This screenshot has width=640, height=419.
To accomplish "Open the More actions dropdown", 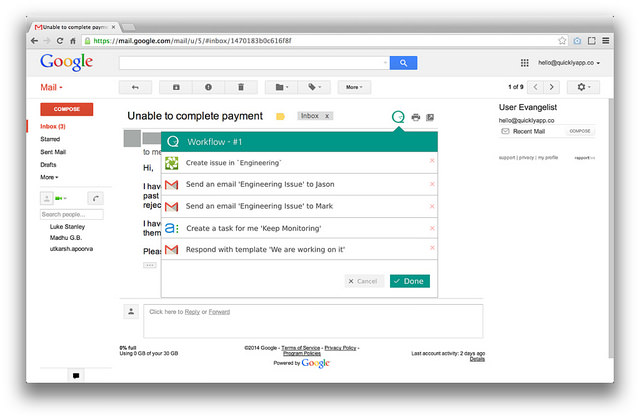I will click(354, 87).
